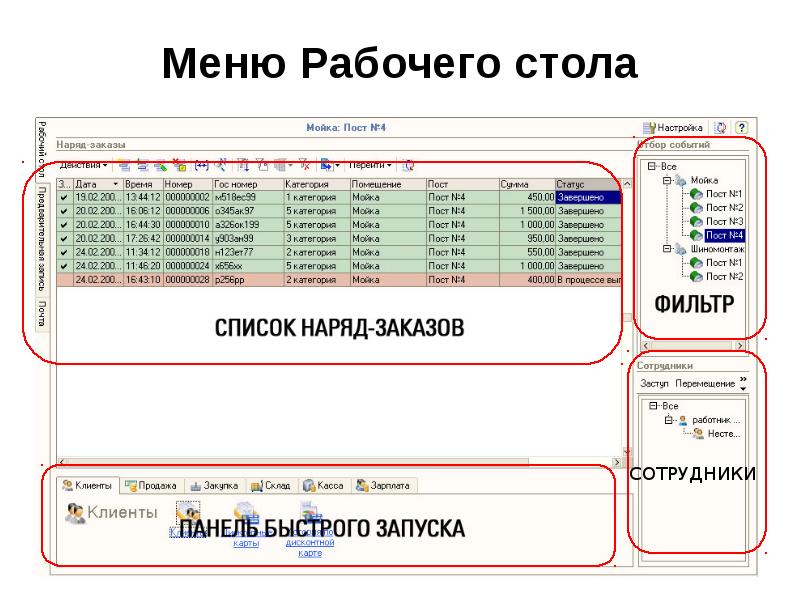This screenshot has height=600, width=800.
Task: Click the disable filter funnel icon
Action: point(304,165)
